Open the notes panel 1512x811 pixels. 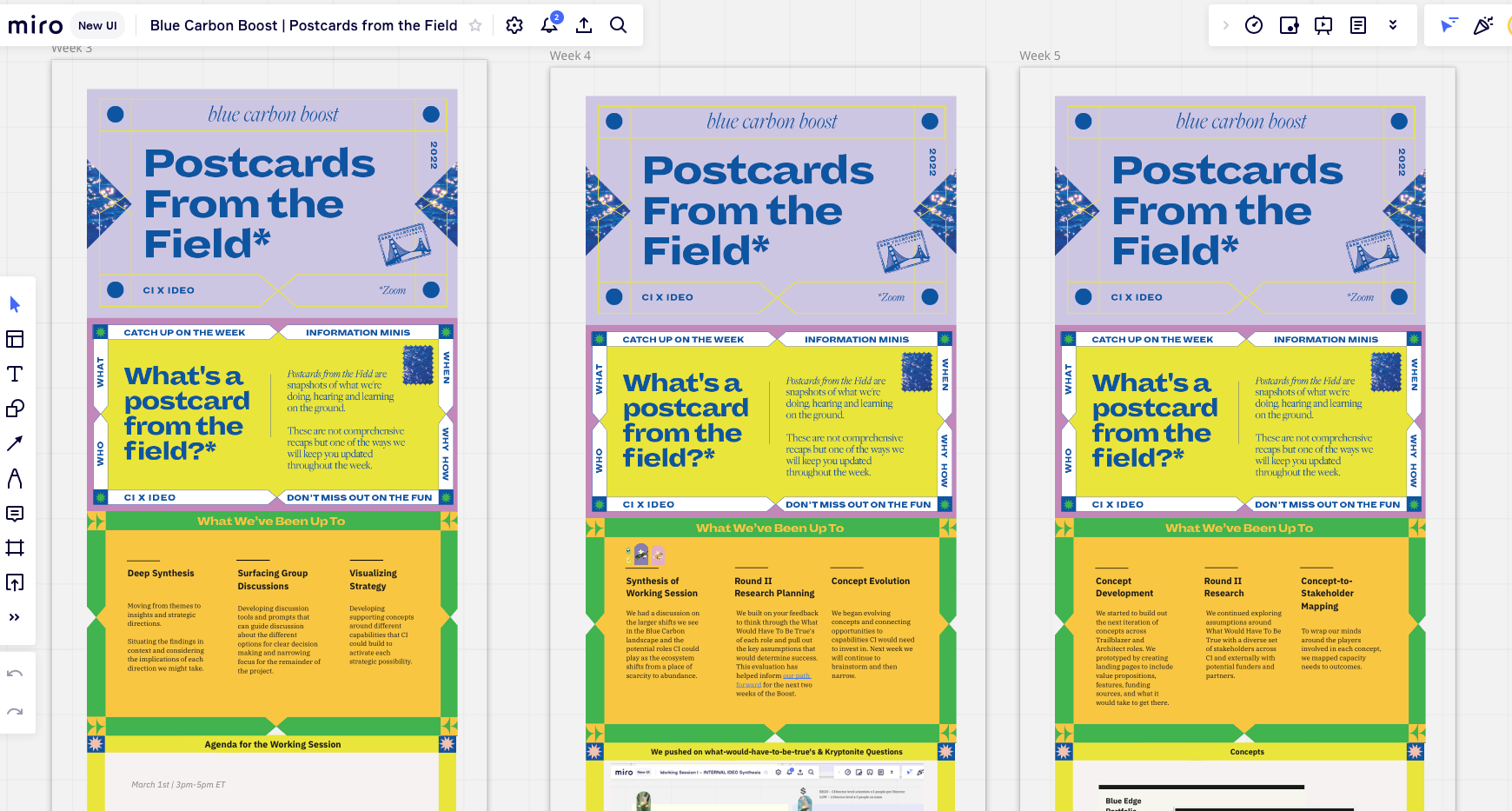(x=1358, y=25)
